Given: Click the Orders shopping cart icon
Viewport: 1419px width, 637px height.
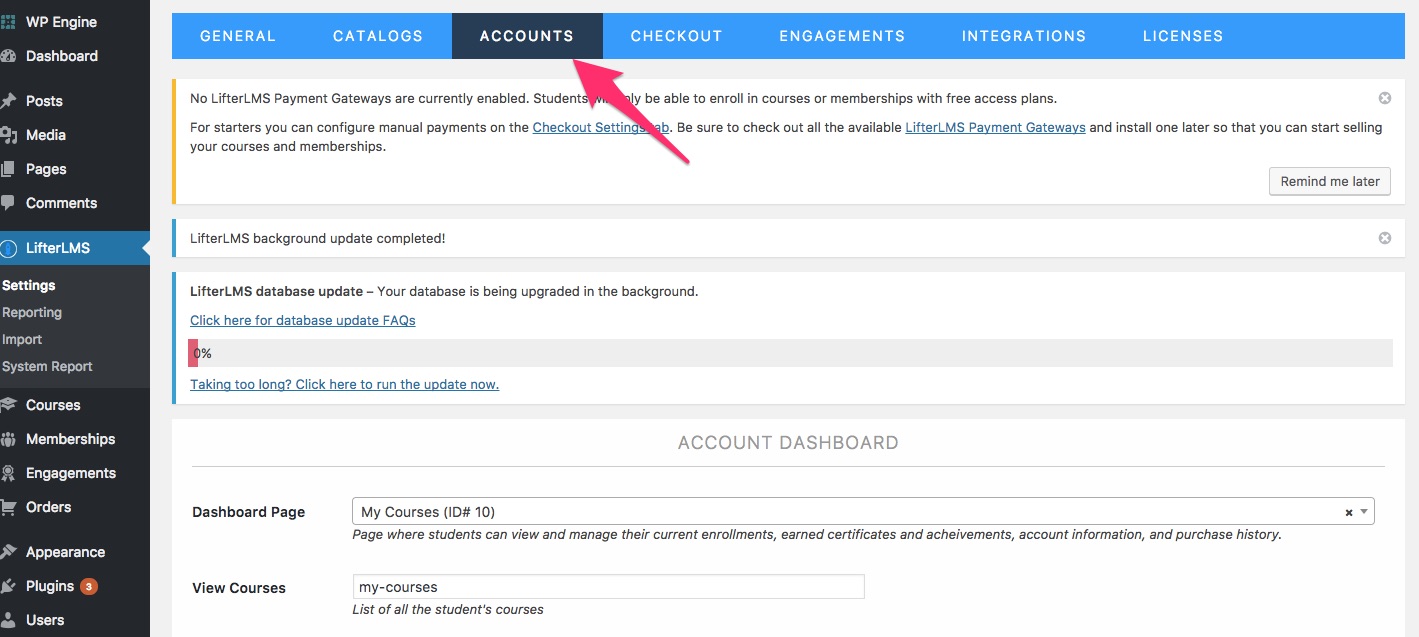Looking at the screenshot, I should point(7,507).
